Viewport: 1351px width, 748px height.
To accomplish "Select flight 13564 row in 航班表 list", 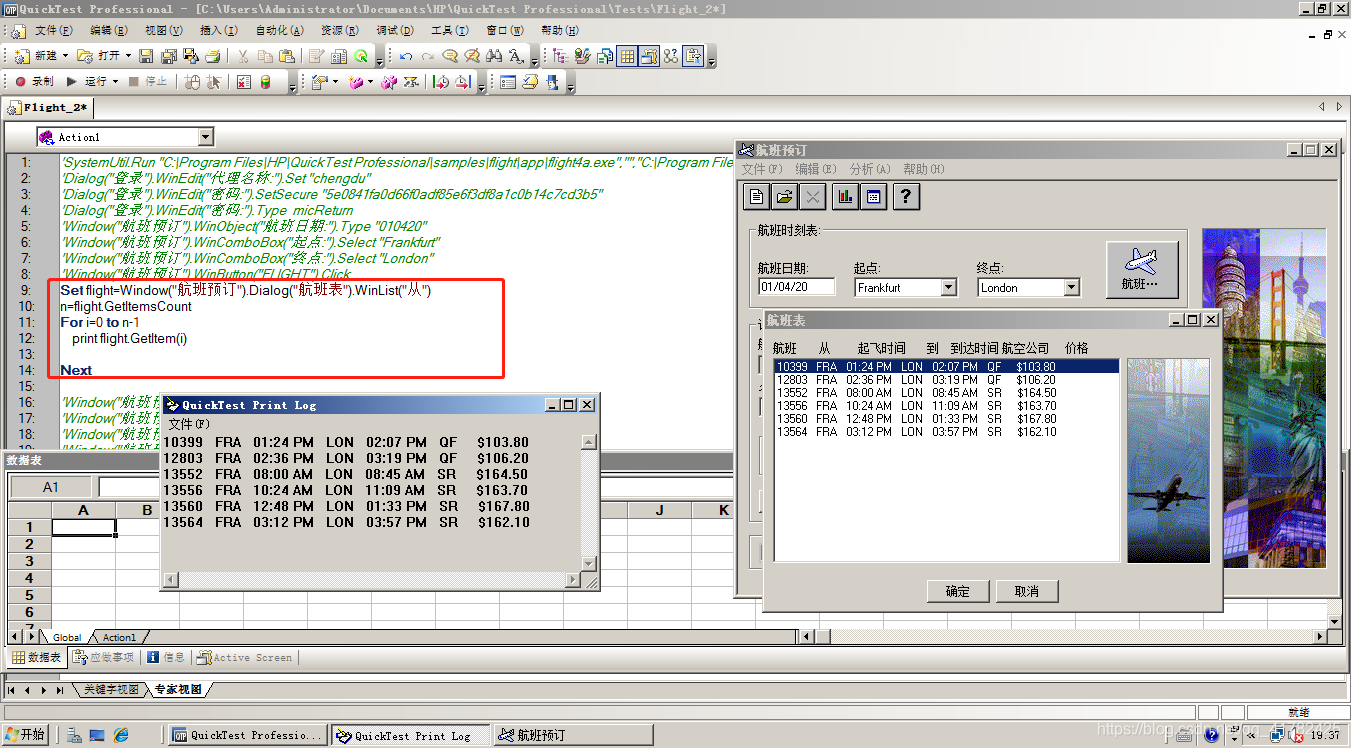I will [946, 432].
